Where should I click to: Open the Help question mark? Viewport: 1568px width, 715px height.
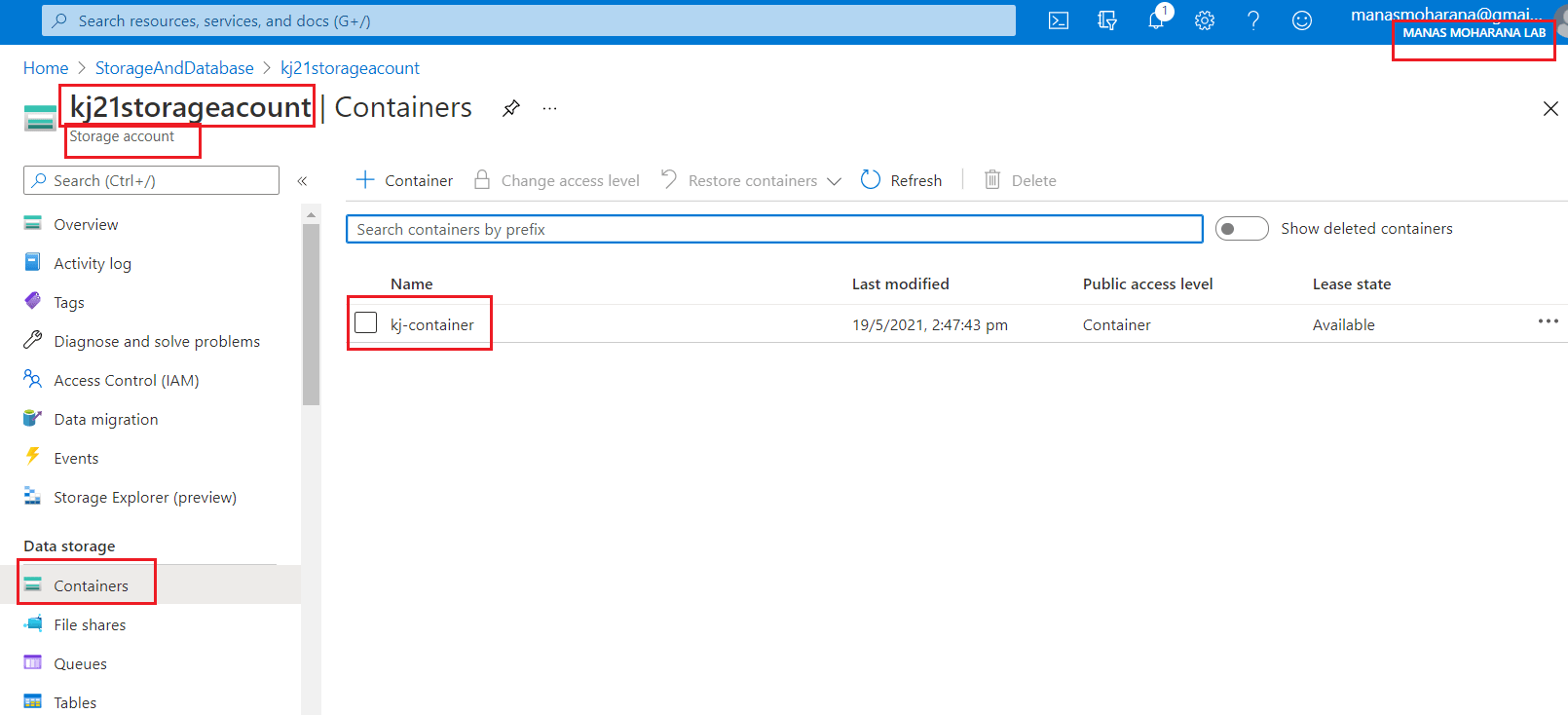click(x=1253, y=20)
